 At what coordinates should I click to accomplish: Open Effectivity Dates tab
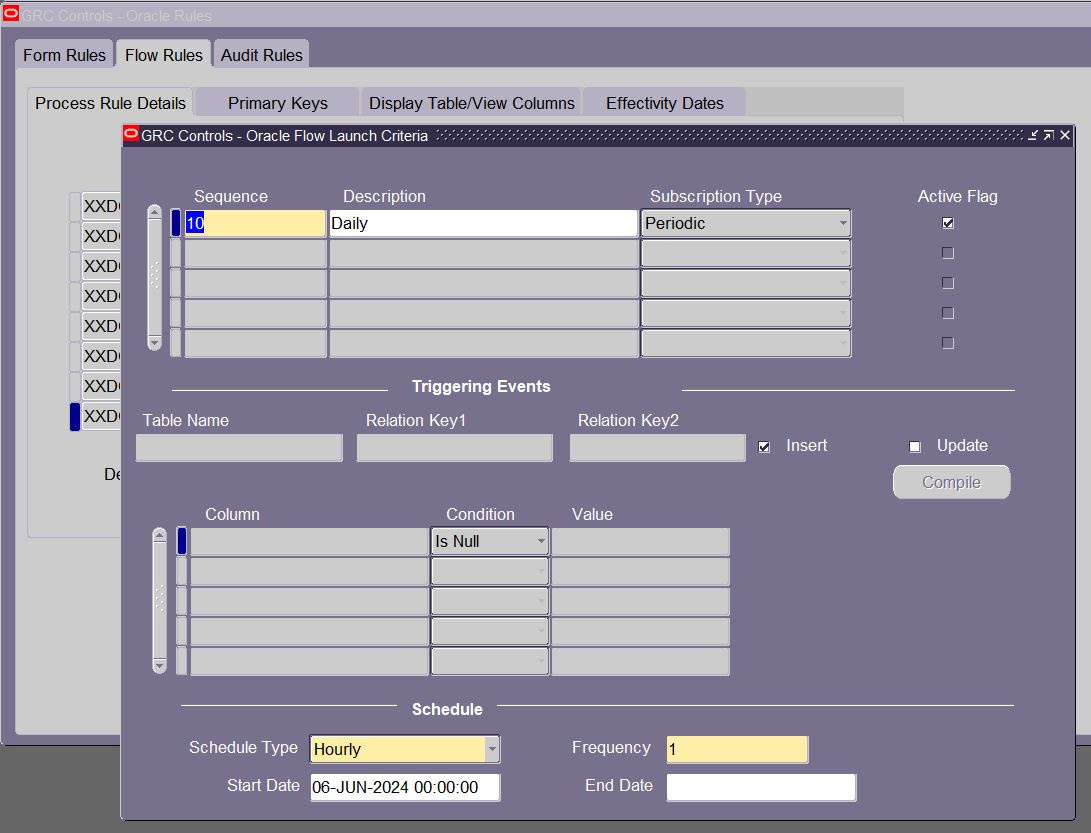click(x=664, y=103)
